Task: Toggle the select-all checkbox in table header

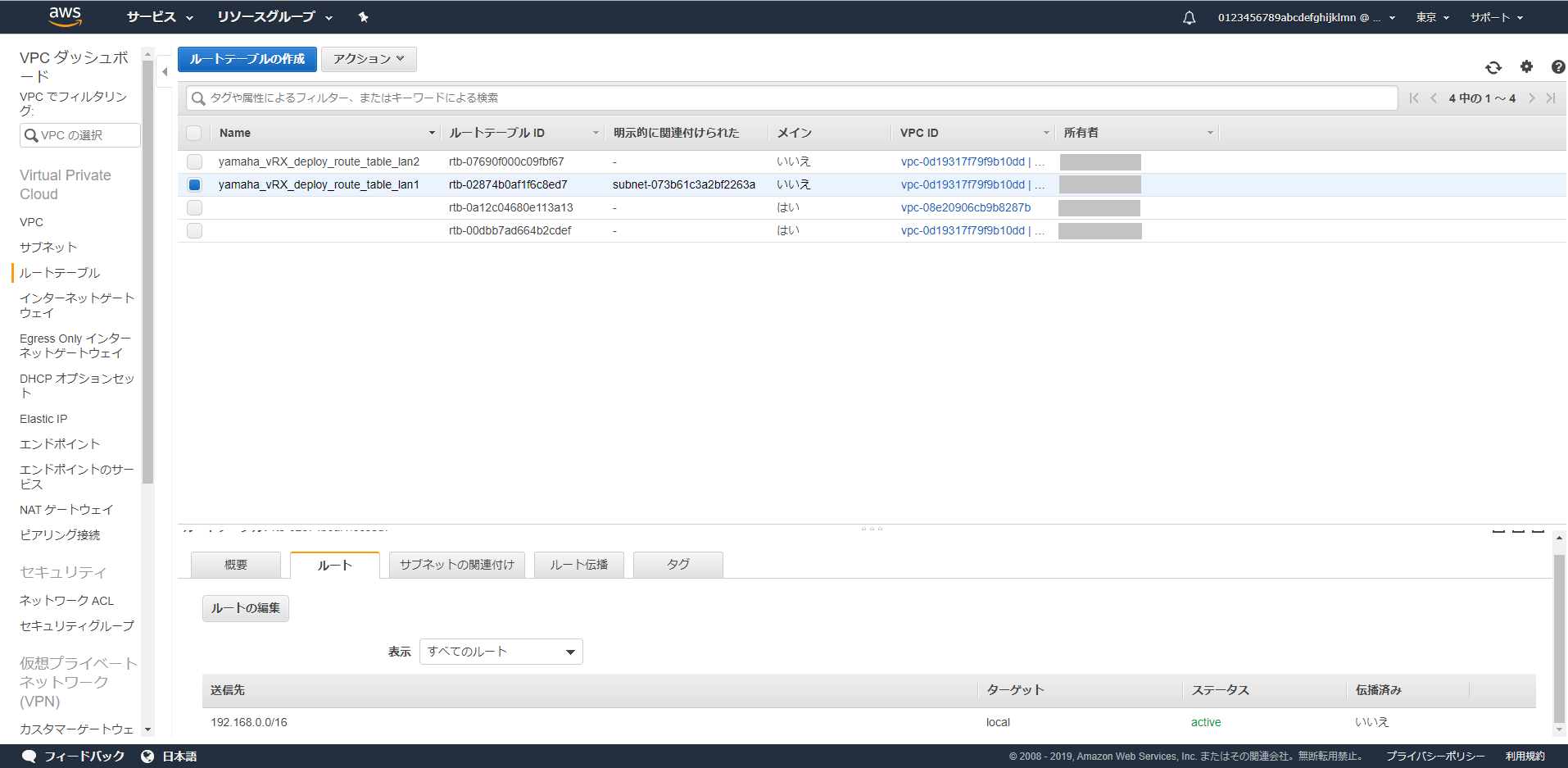Action: pyautogui.click(x=194, y=132)
